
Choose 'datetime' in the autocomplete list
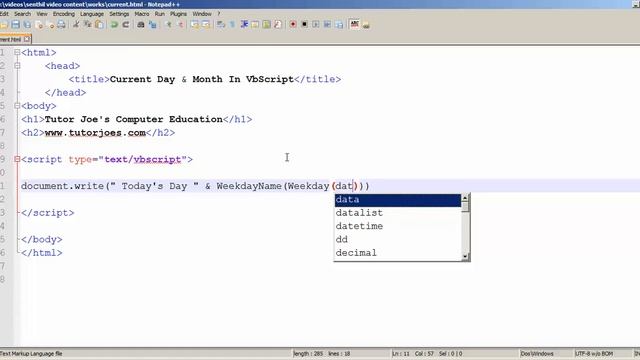click(x=398, y=226)
